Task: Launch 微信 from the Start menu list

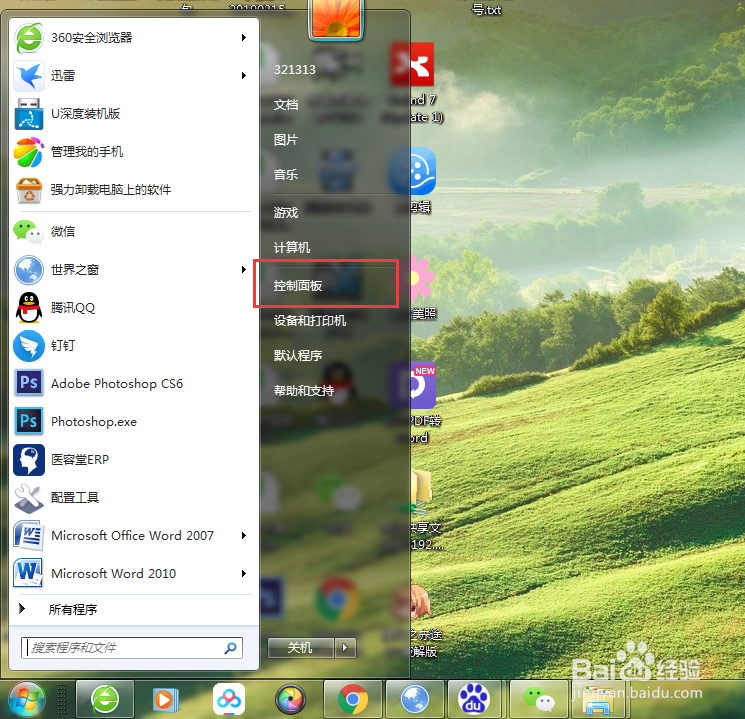Action: (29, 232)
